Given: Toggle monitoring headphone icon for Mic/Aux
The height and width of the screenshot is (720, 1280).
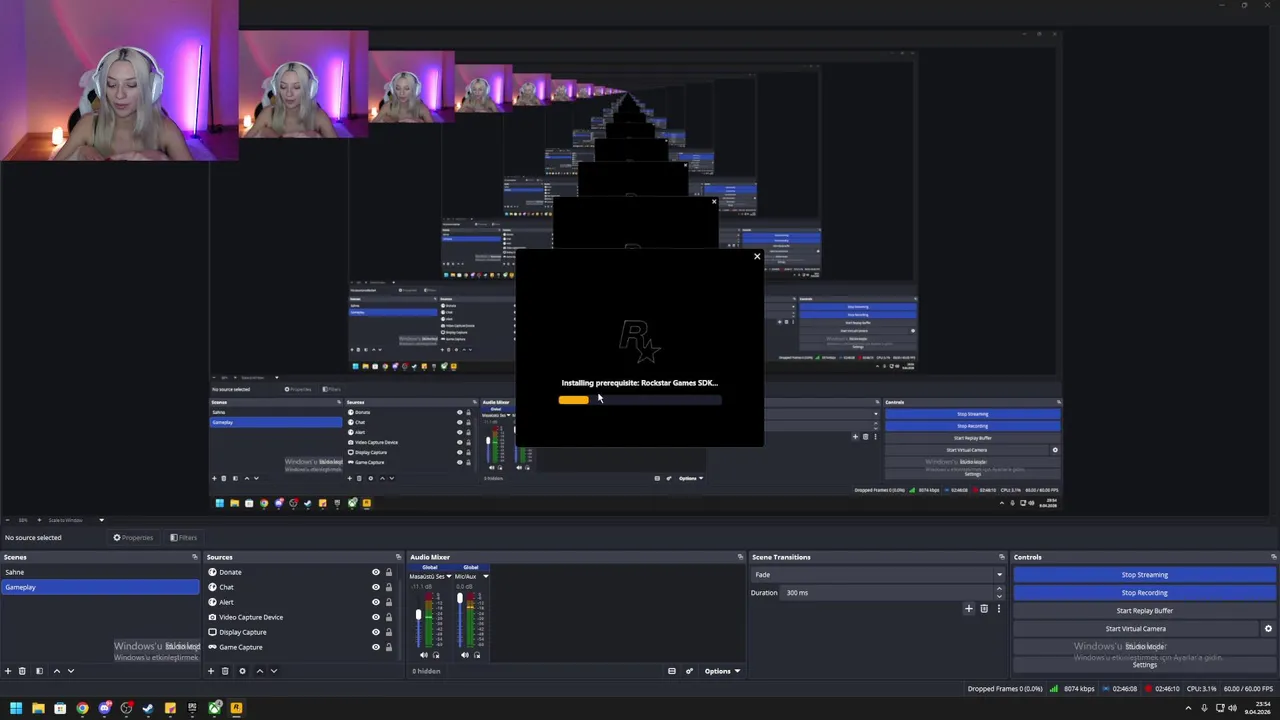Looking at the screenshot, I should pos(477,655).
